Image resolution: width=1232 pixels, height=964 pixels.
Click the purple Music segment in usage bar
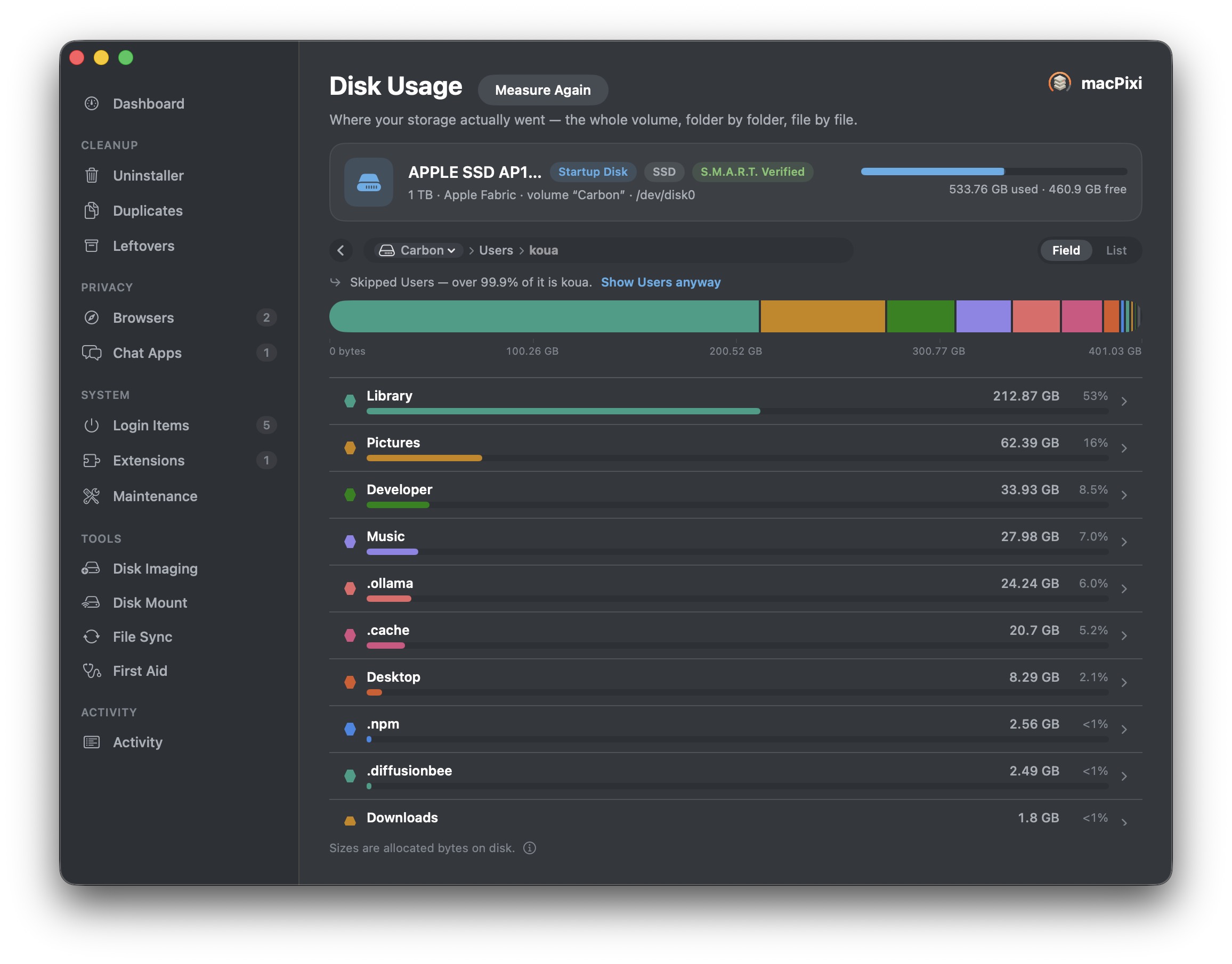983,316
